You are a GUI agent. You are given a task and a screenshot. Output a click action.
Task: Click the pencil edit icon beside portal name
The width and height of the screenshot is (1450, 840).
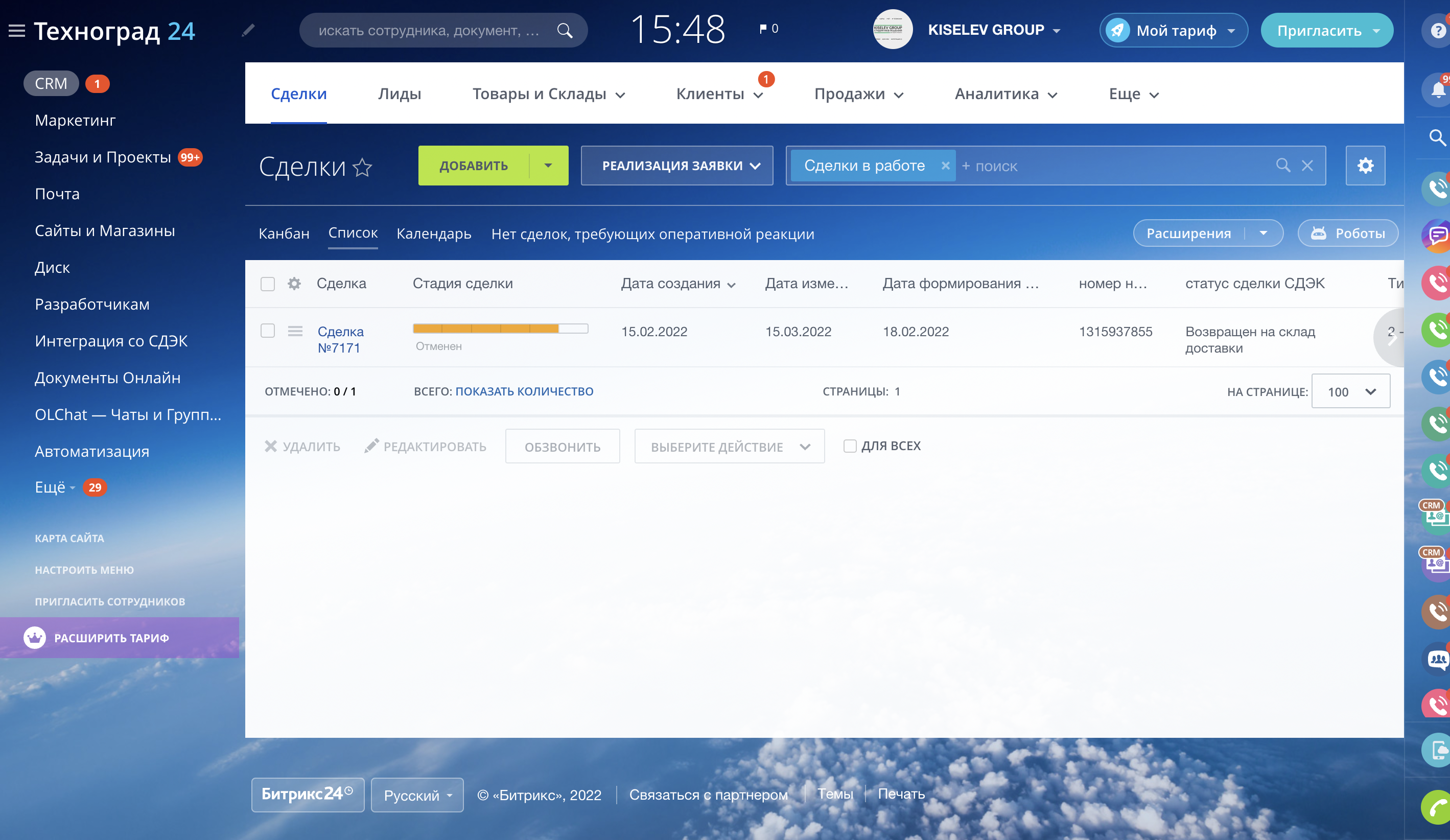coord(249,30)
